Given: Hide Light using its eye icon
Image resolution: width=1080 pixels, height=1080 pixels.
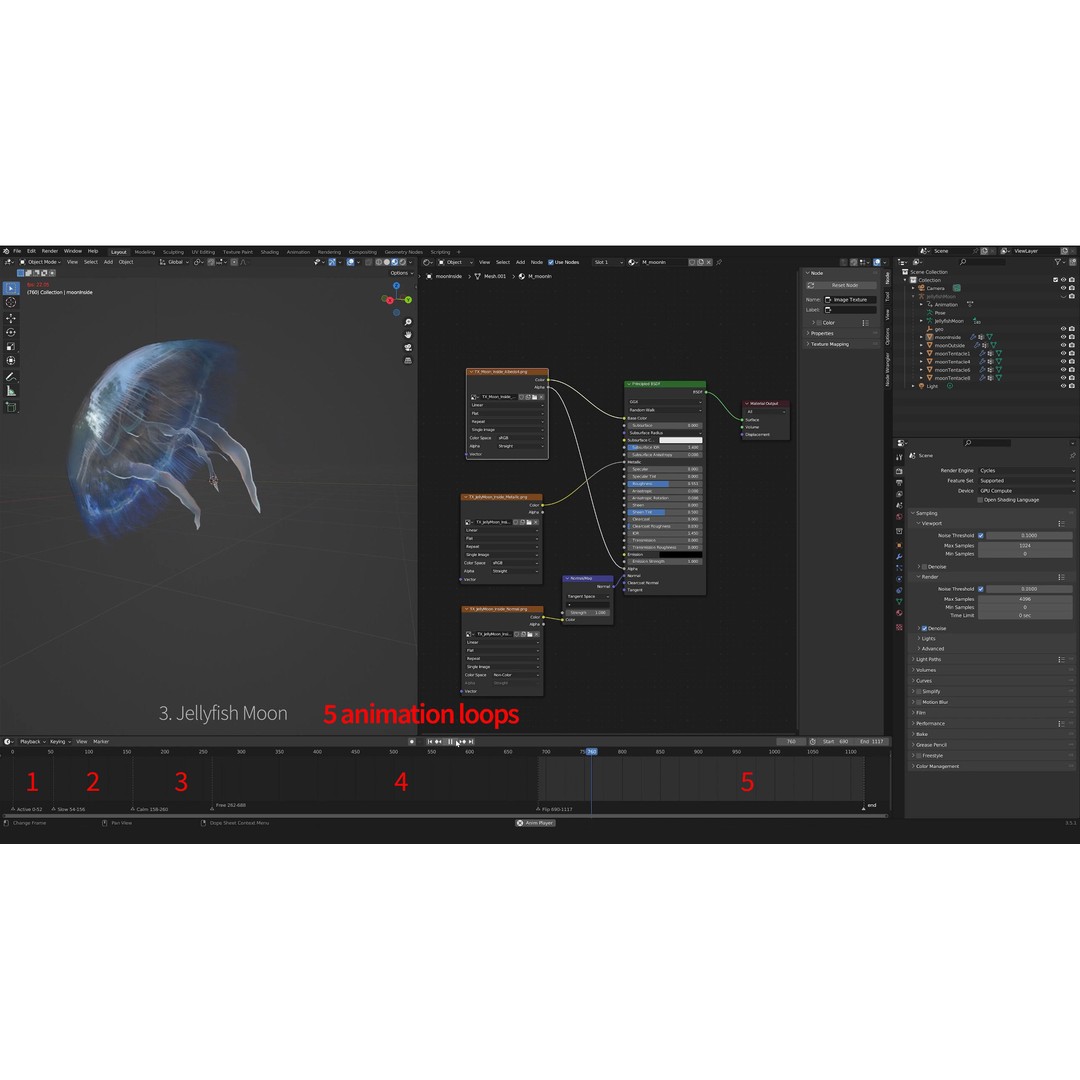Looking at the screenshot, I should point(1063,386).
